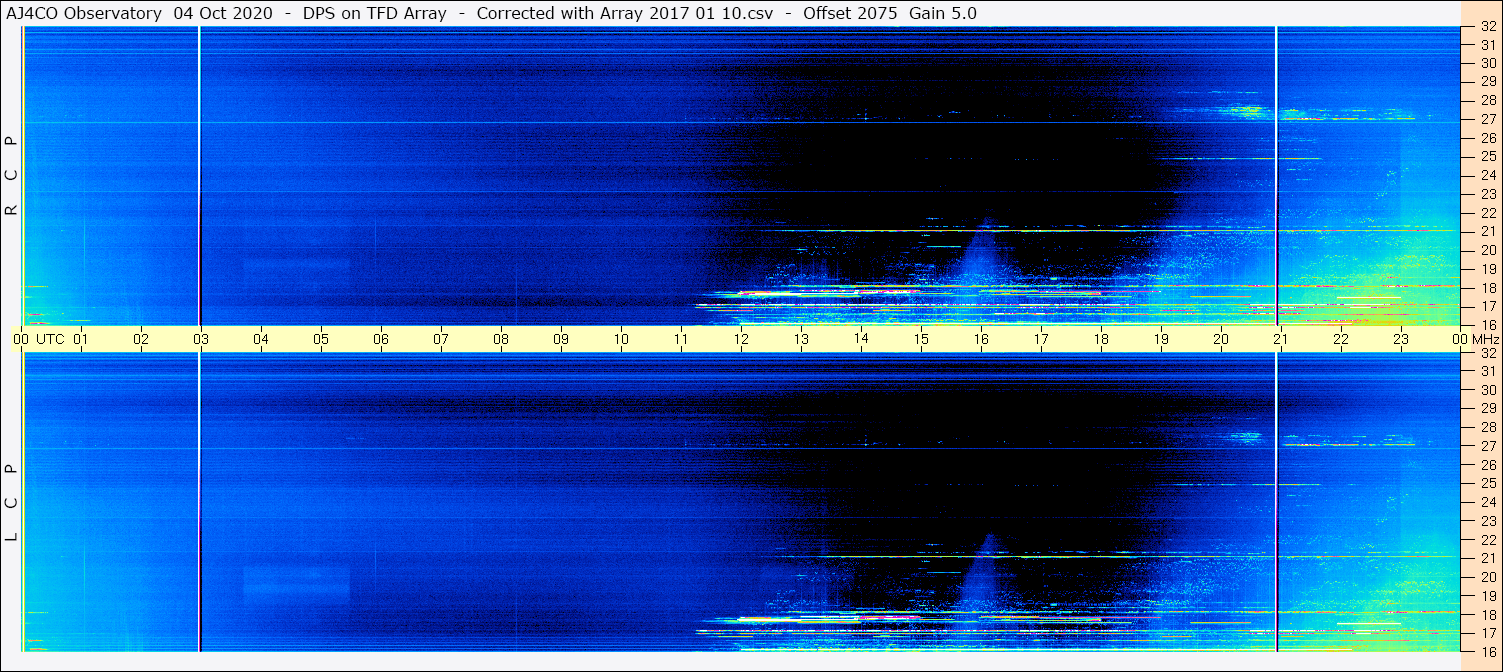The height and width of the screenshot is (672, 1503).
Task: Click the RCP label of upper spectrogram
Action: point(12,175)
